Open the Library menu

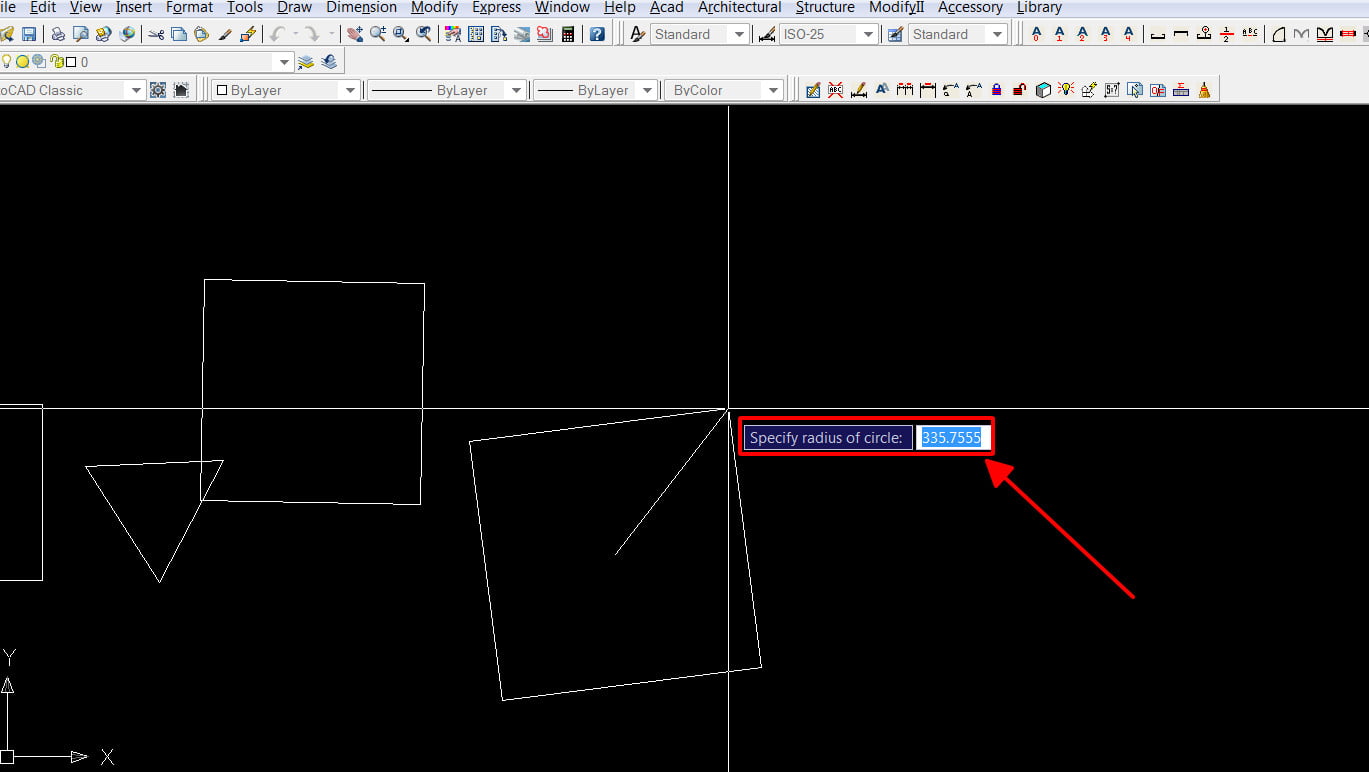pyautogui.click(x=1039, y=7)
